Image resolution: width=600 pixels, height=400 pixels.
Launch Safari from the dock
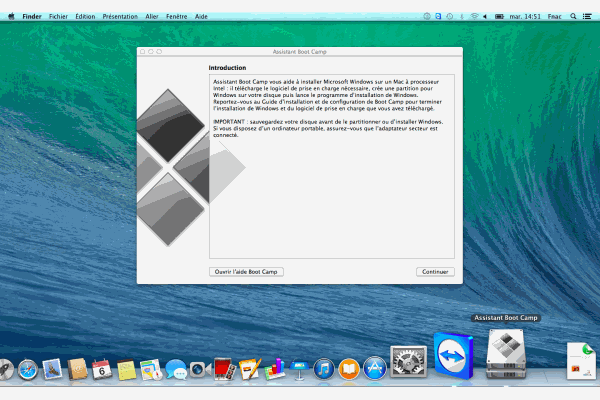point(28,370)
